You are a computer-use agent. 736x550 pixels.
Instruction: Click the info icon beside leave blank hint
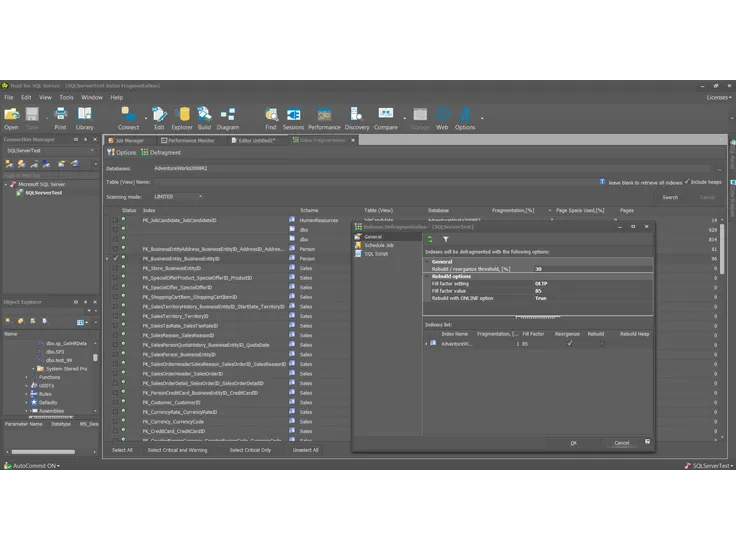pos(602,182)
